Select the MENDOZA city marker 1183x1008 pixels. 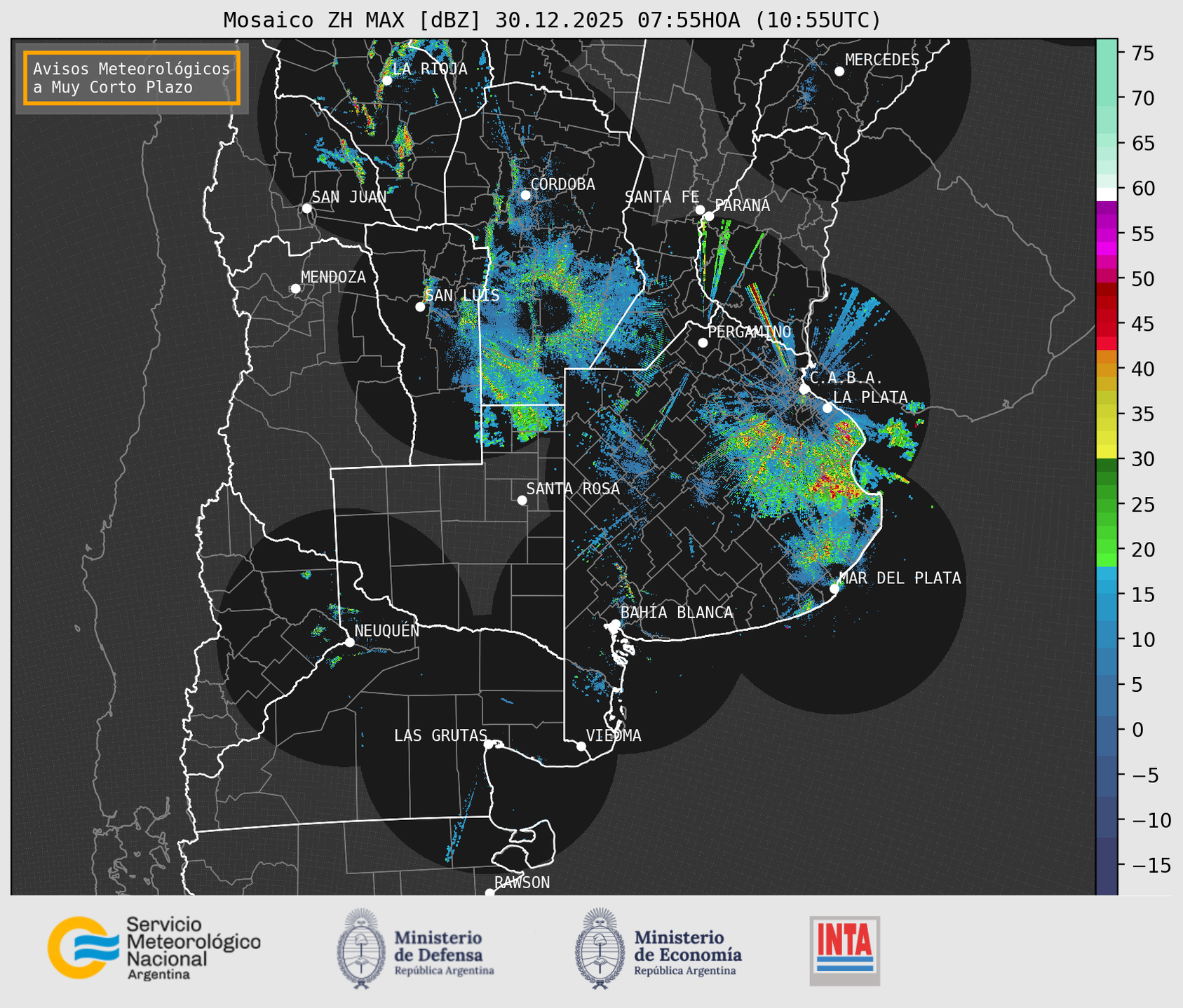(296, 289)
